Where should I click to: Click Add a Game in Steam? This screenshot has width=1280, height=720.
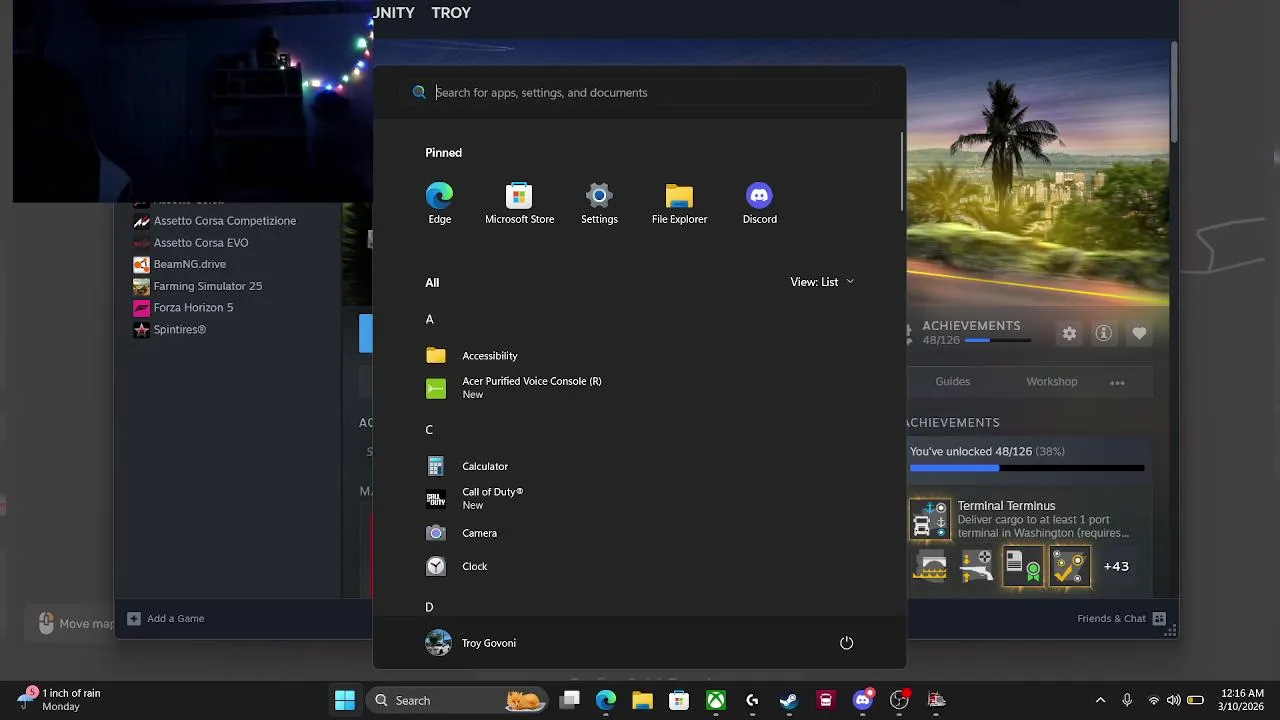[166, 619]
